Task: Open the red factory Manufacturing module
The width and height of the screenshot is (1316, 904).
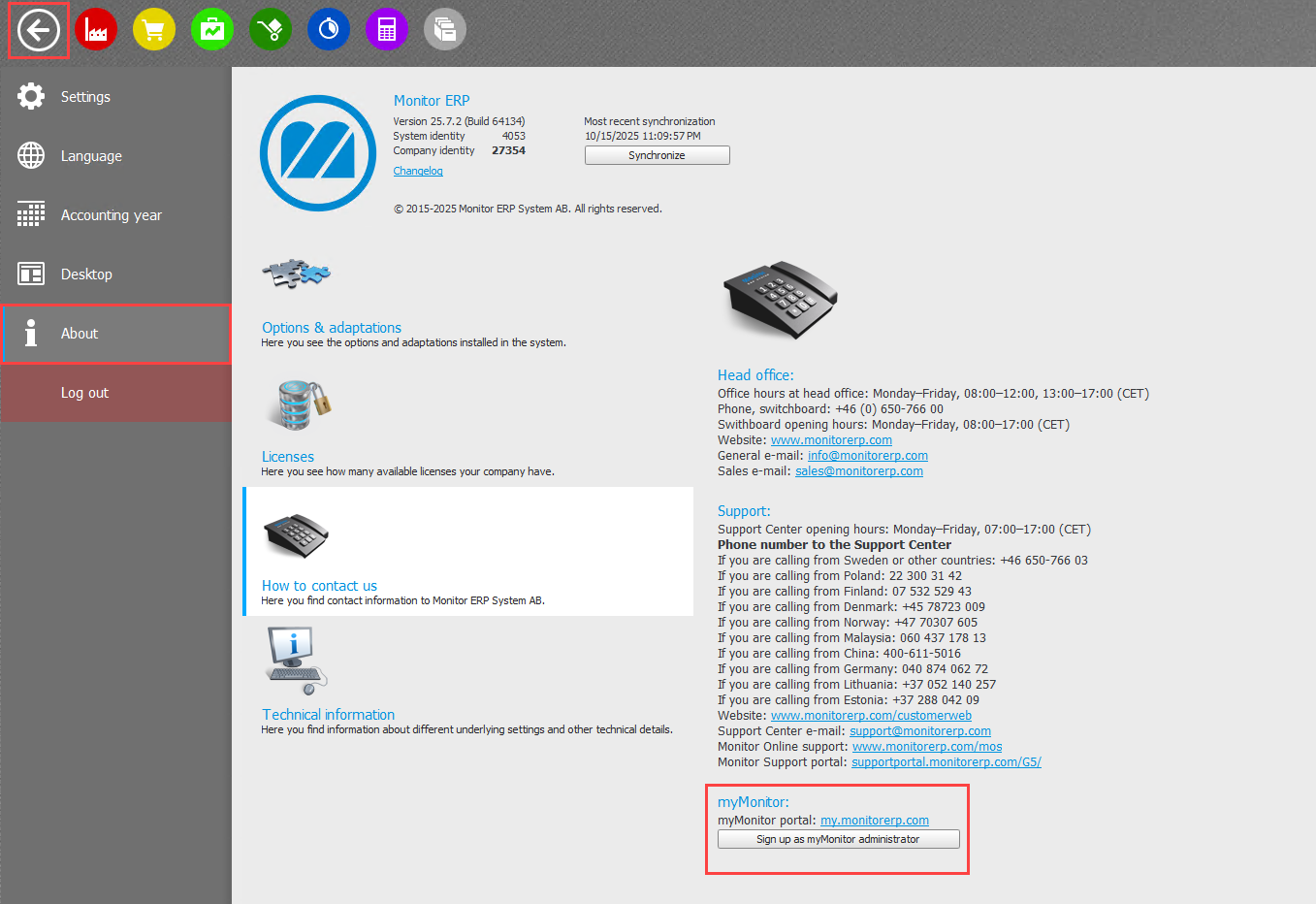Action: [x=96, y=30]
